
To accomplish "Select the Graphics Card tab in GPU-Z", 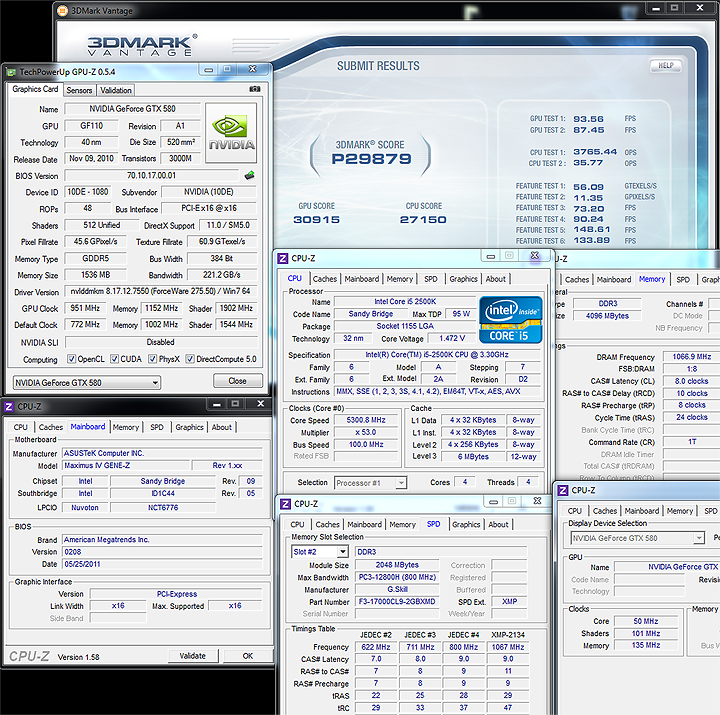I will (x=35, y=89).
